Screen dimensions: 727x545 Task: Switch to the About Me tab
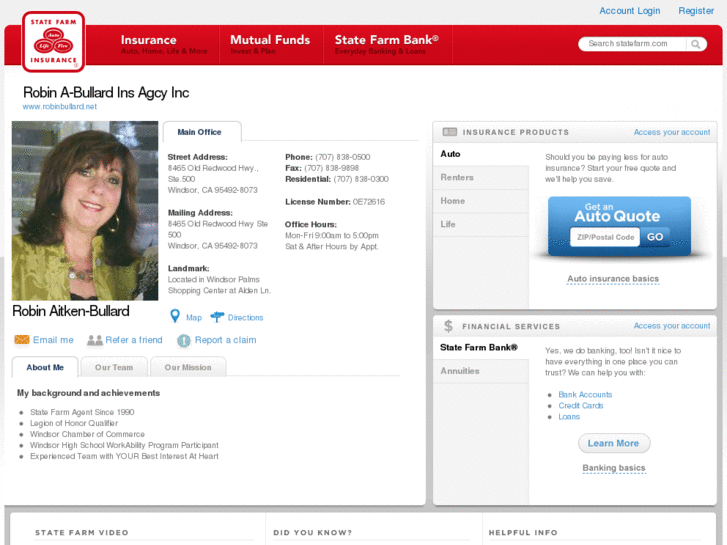[45, 367]
